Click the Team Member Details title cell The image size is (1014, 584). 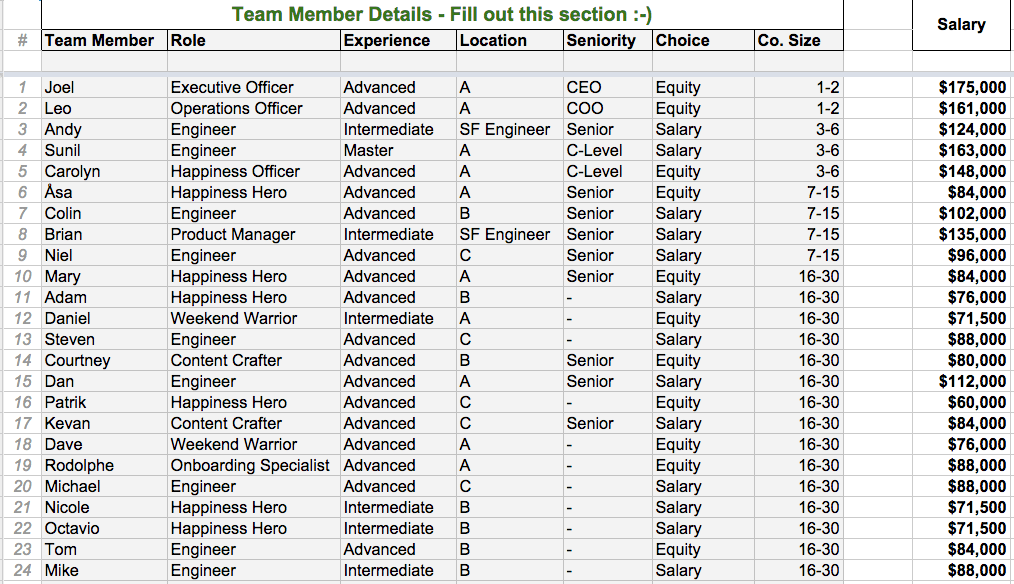tap(442, 15)
